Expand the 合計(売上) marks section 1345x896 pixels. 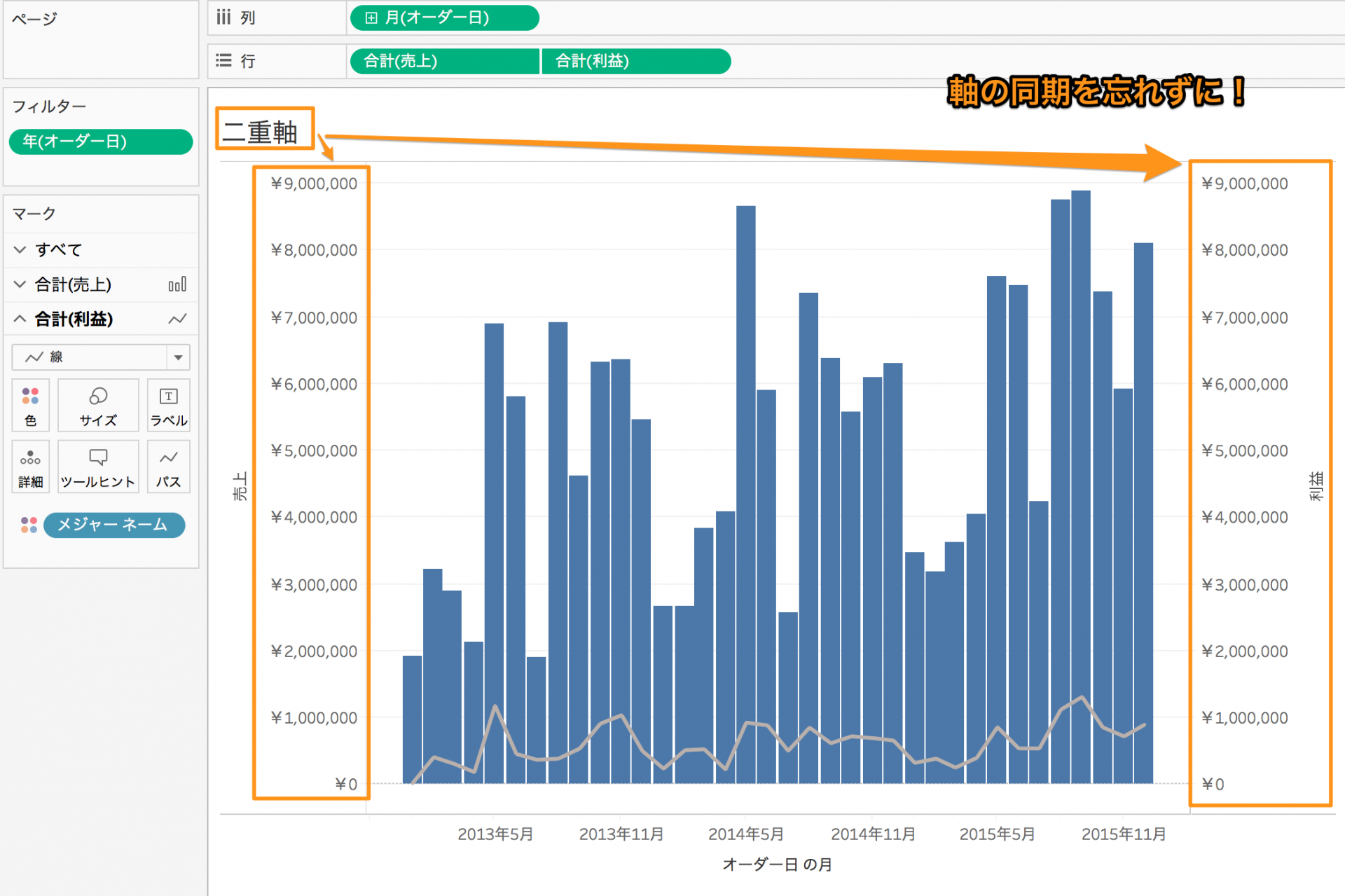(x=20, y=284)
